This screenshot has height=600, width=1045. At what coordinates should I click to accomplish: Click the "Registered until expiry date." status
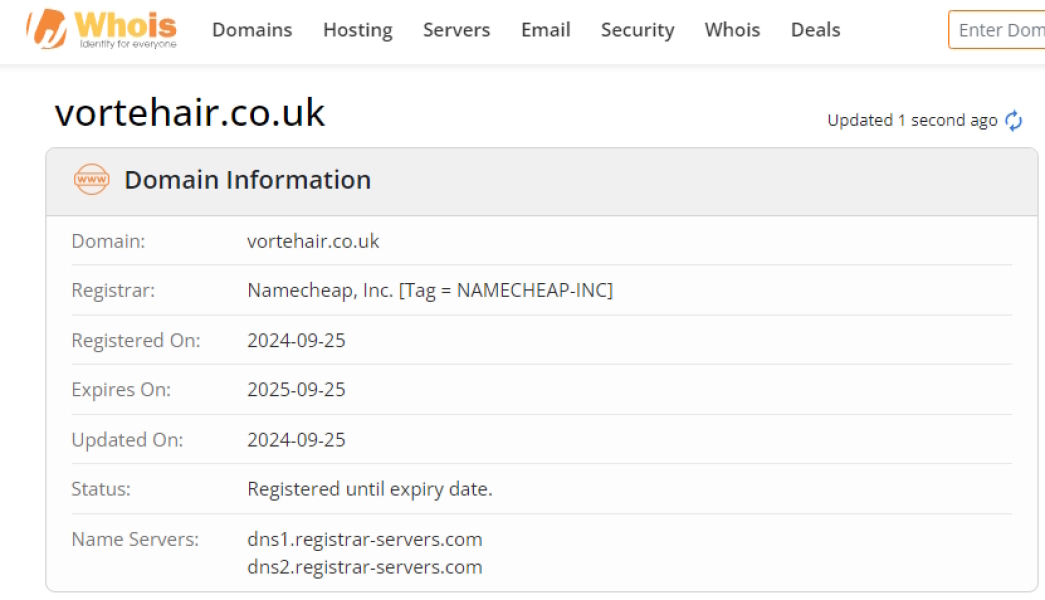click(369, 490)
